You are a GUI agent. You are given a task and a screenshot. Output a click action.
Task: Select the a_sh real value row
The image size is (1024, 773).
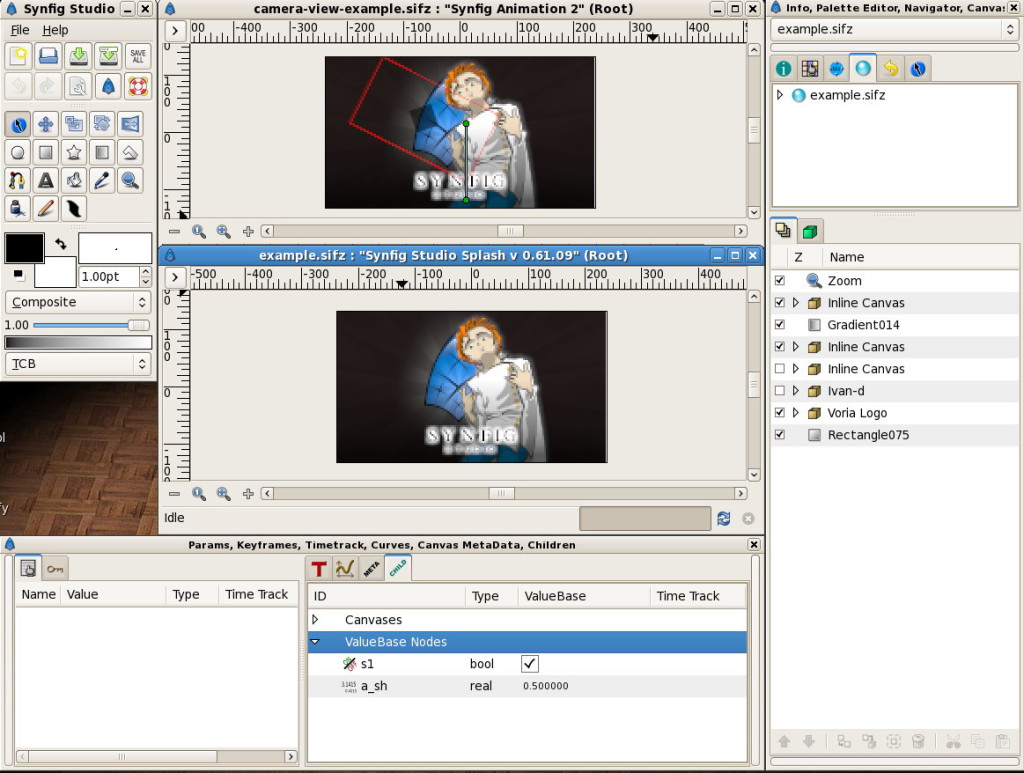click(527, 686)
